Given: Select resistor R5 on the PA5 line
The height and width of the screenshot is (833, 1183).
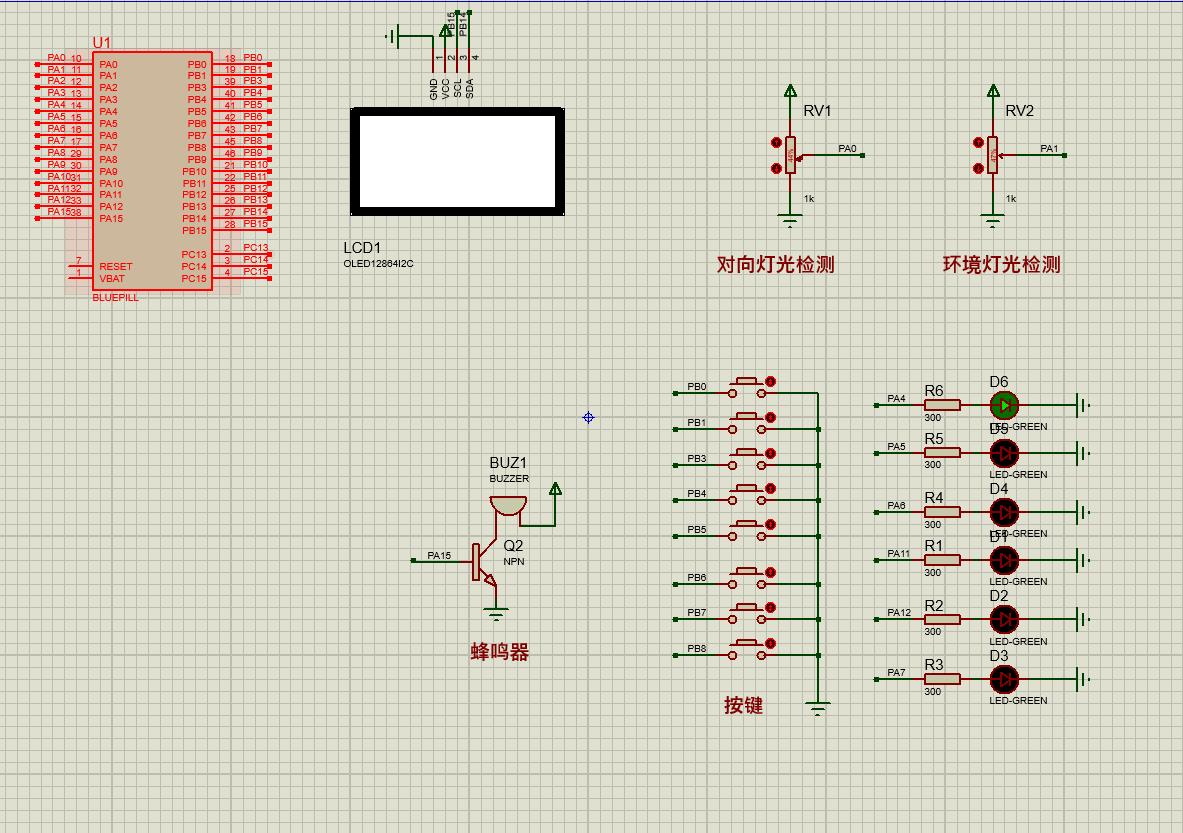Looking at the screenshot, I should click(x=942, y=453).
